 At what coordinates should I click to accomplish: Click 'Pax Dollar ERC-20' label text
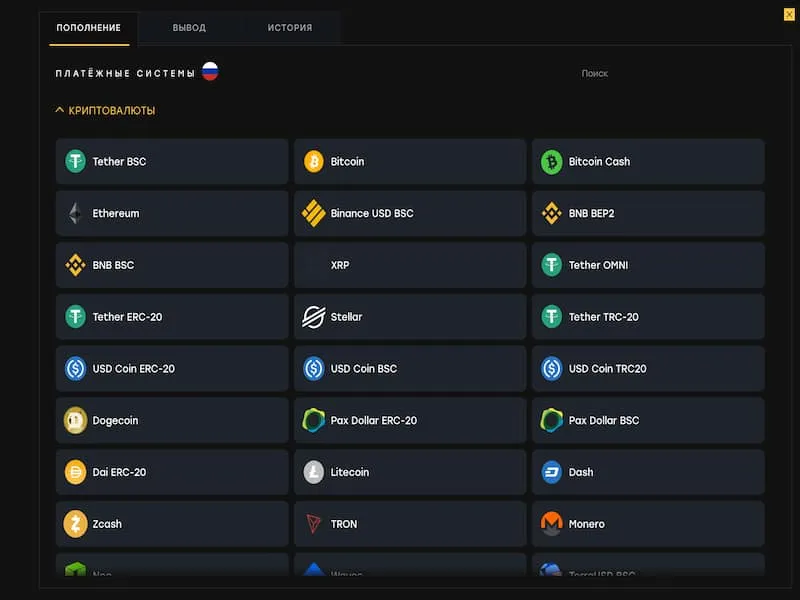[374, 420]
